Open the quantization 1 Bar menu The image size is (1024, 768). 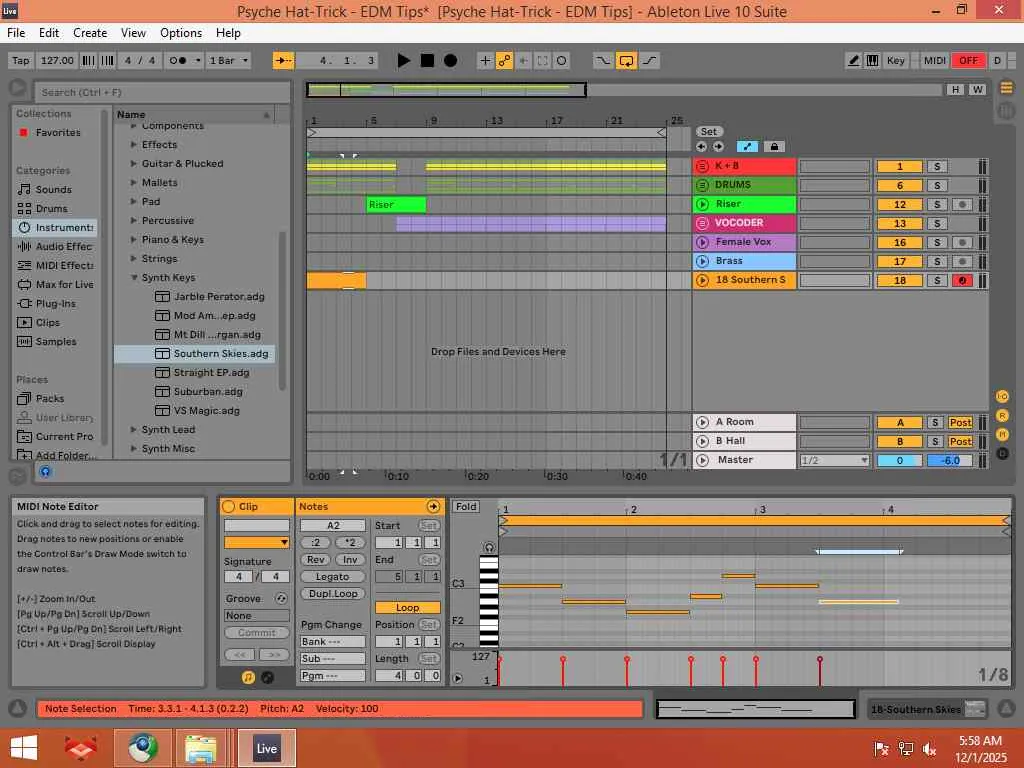(x=229, y=61)
